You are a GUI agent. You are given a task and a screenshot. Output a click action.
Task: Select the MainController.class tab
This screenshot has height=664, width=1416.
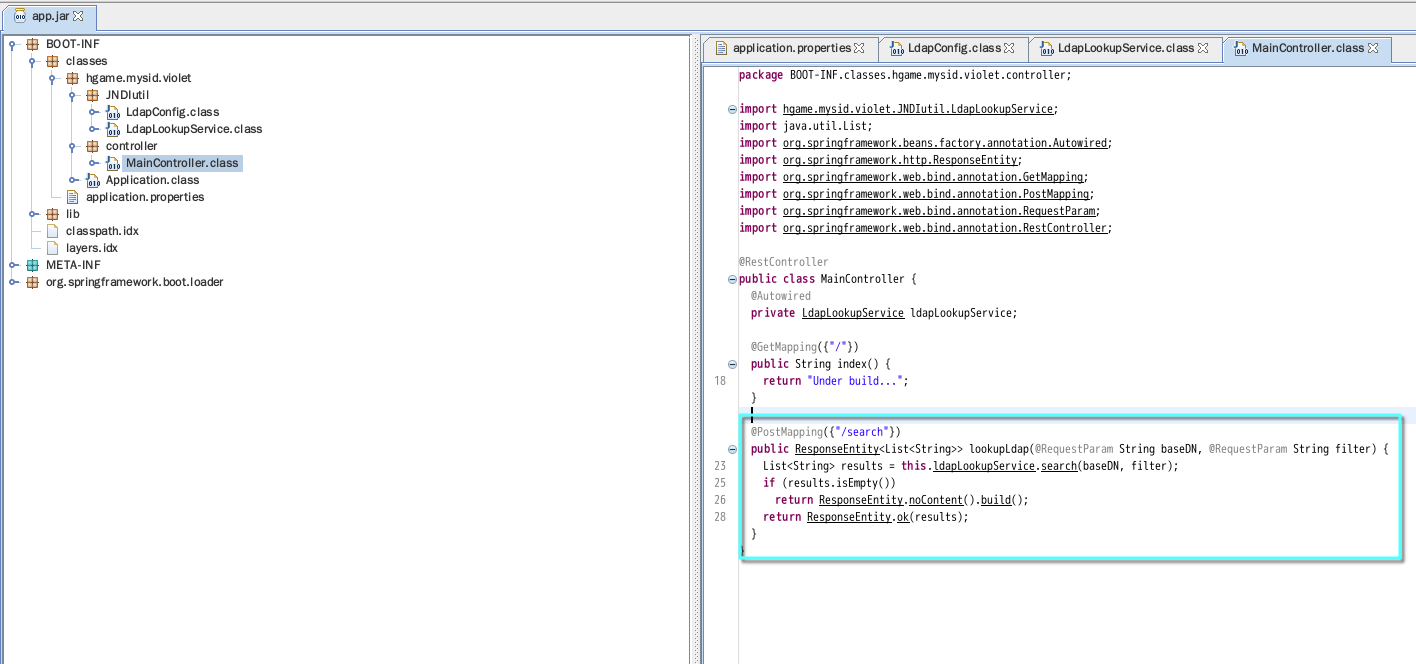click(1308, 48)
